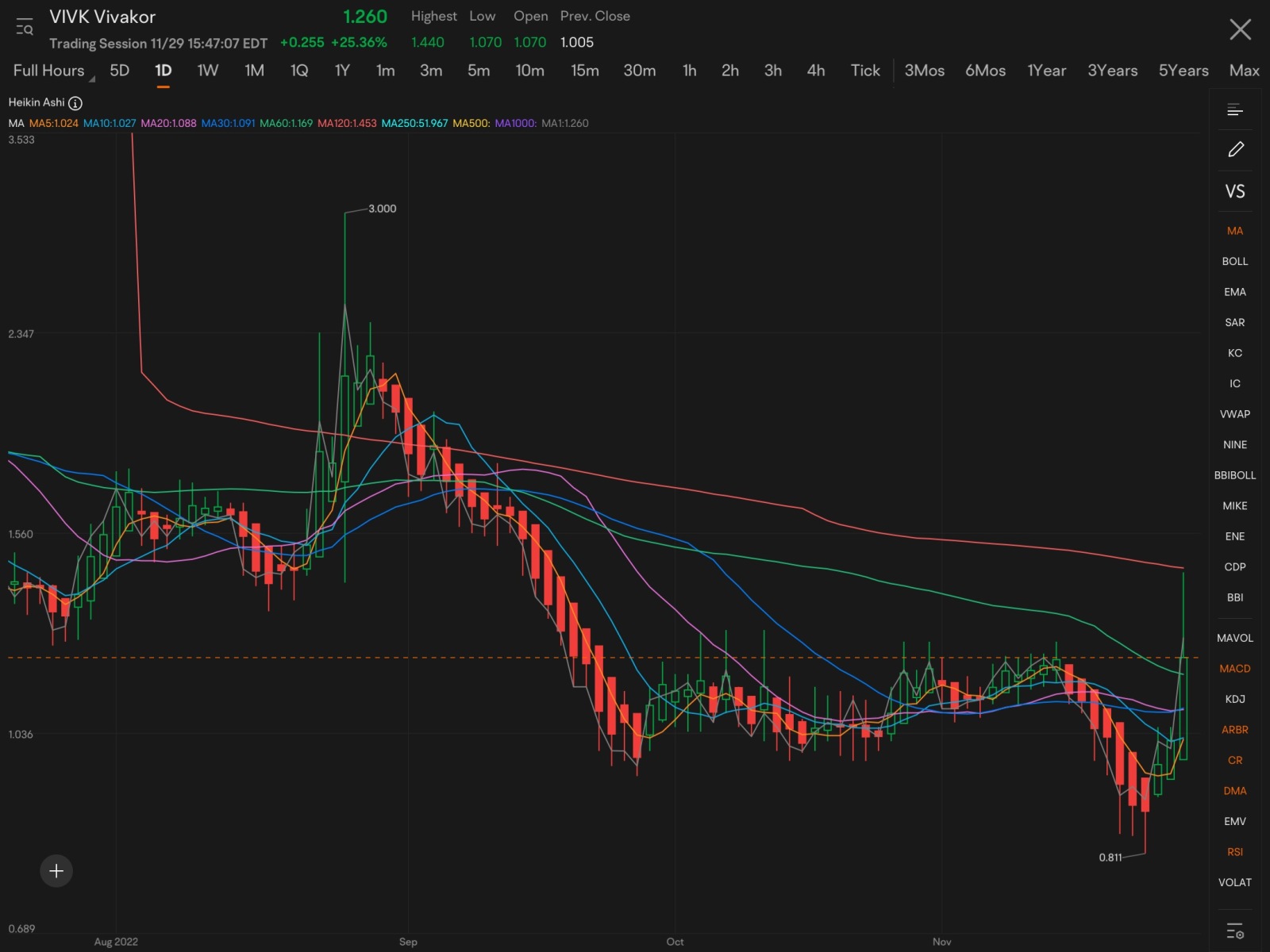Toggle the BBI indicator
This screenshot has width=1270, height=952.
(x=1234, y=597)
